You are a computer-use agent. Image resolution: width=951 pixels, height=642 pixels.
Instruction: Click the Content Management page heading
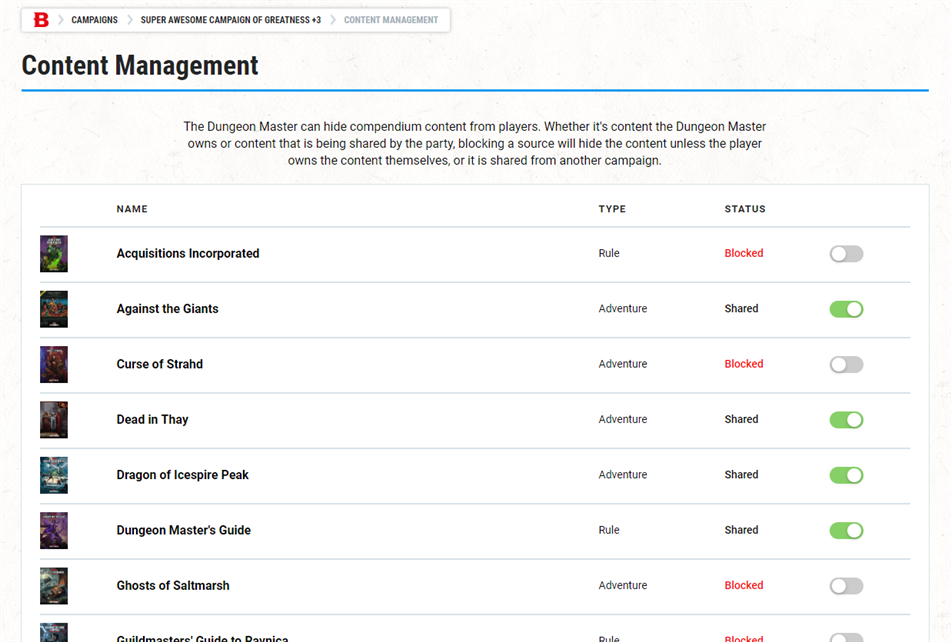pyautogui.click(x=140, y=65)
